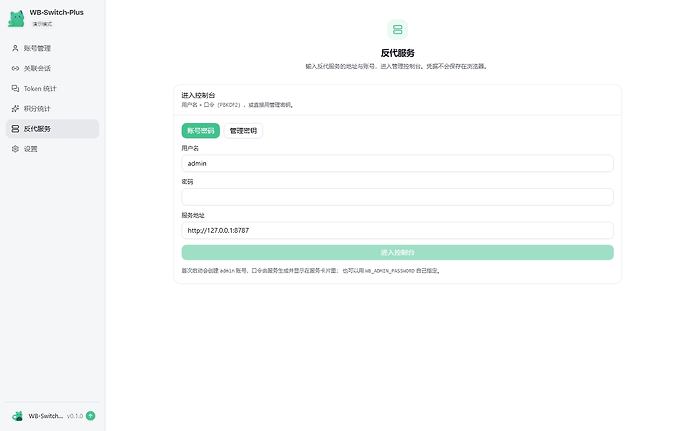Open 账号管理 via its person icon
Screen dimensions: 690x431
[15, 48]
